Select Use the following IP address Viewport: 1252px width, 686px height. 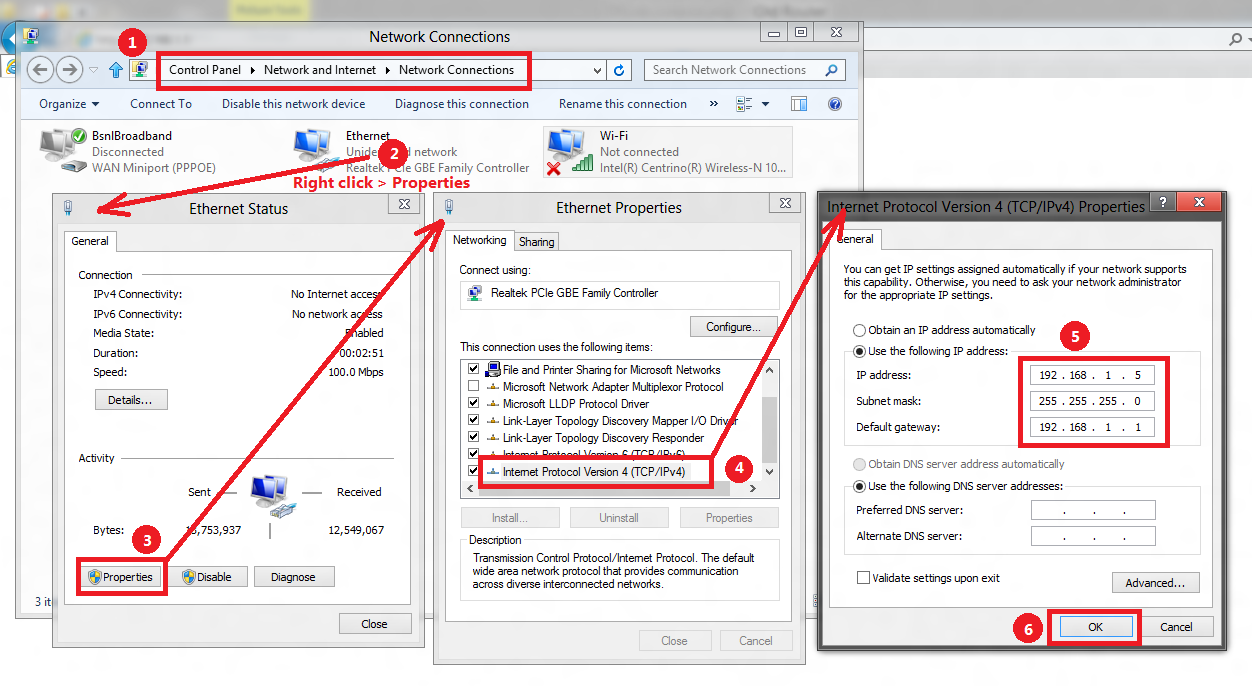point(859,351)
